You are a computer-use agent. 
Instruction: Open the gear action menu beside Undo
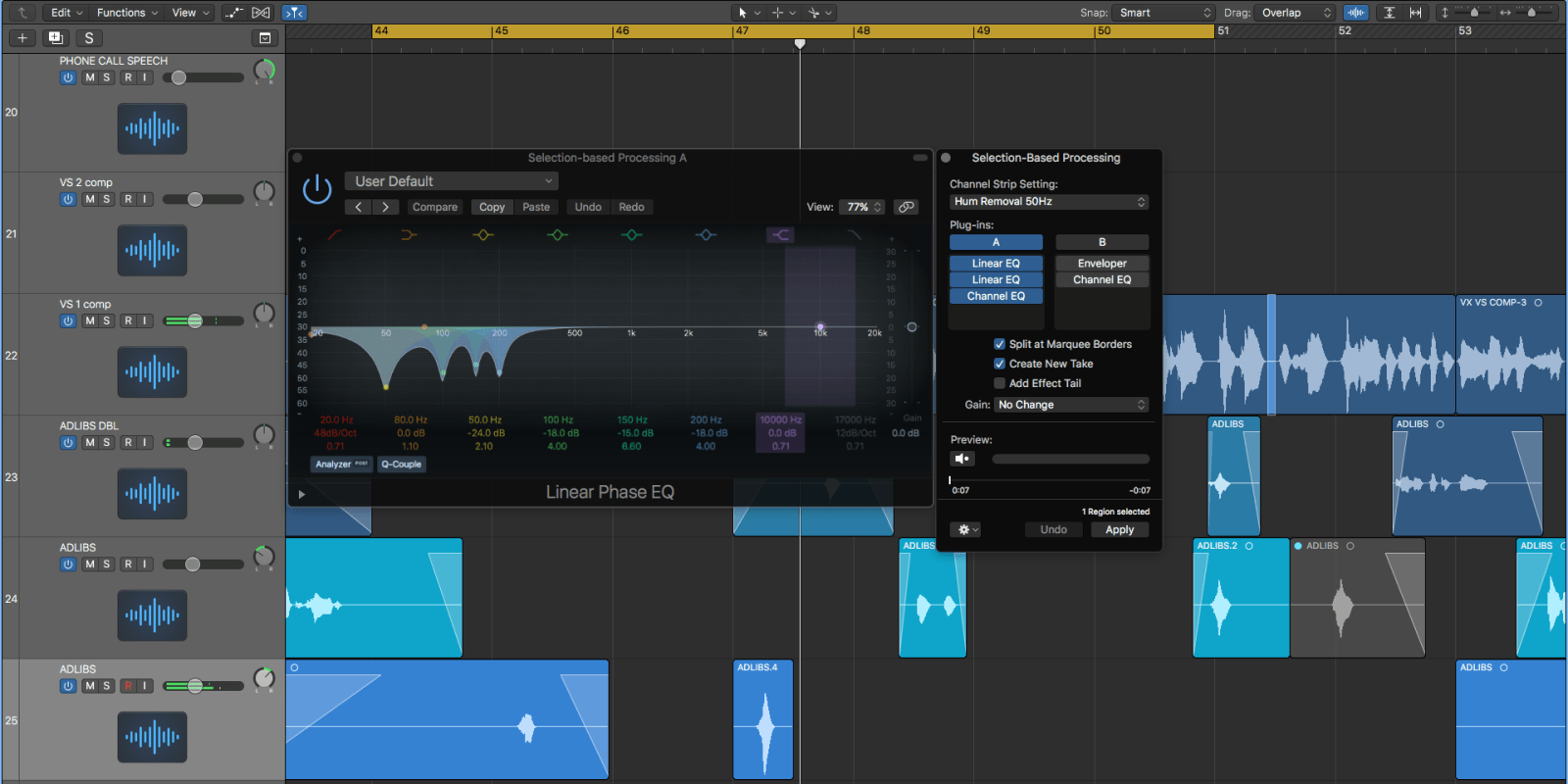[x=965, y=529]
